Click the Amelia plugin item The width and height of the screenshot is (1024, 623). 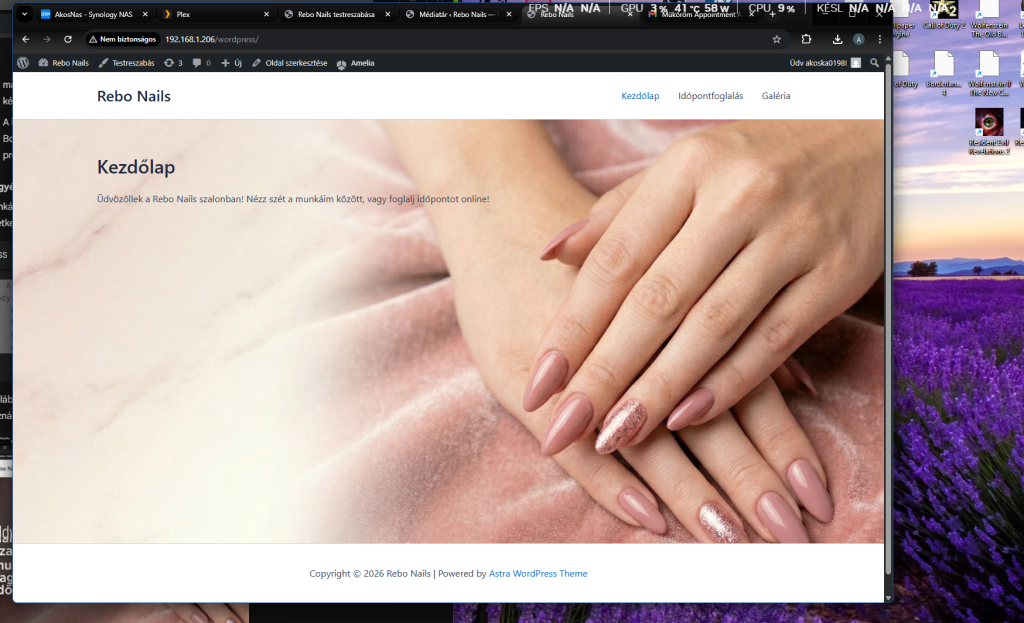[x=355, y=63]
